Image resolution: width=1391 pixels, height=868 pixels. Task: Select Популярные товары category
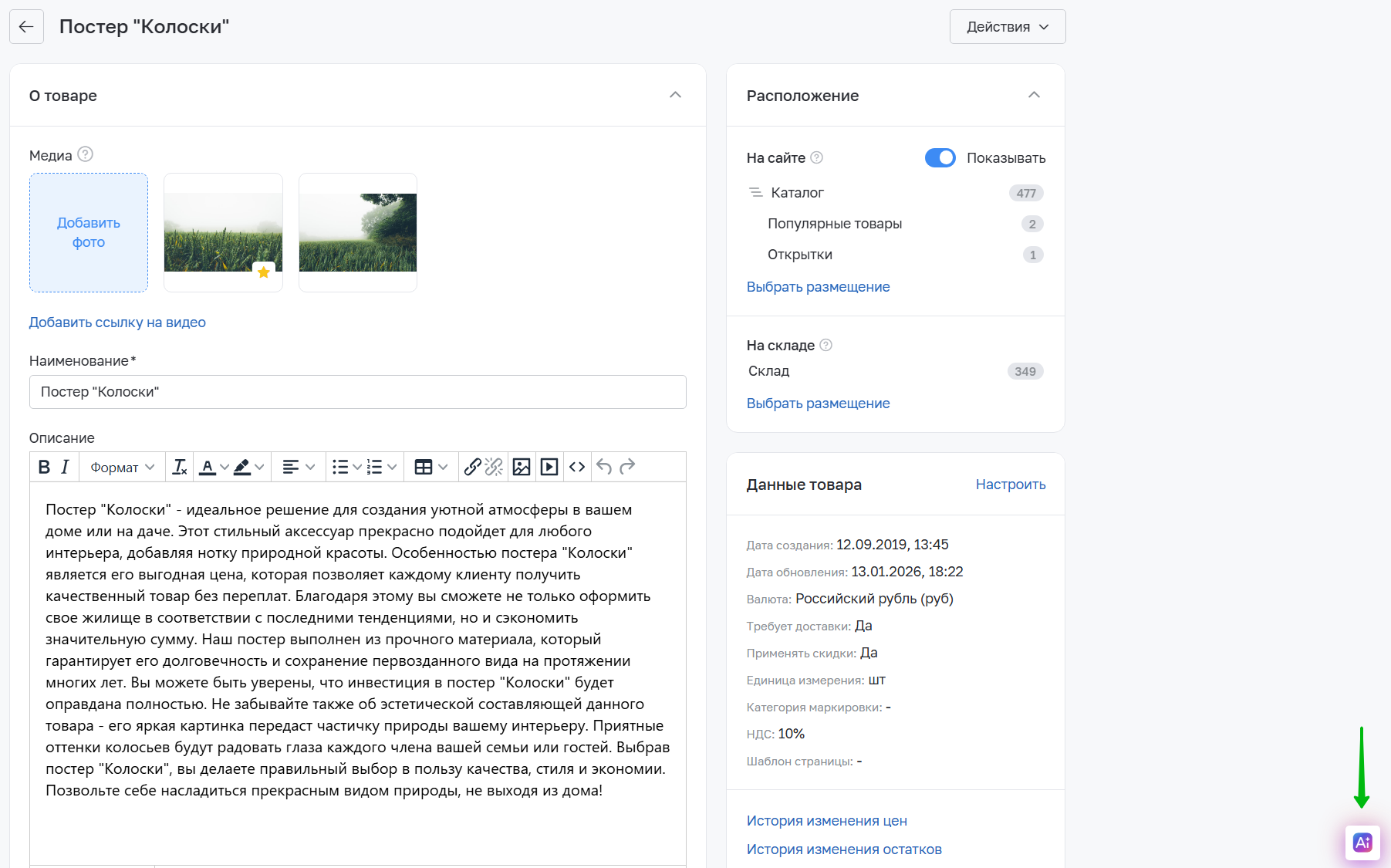point(835,224)
